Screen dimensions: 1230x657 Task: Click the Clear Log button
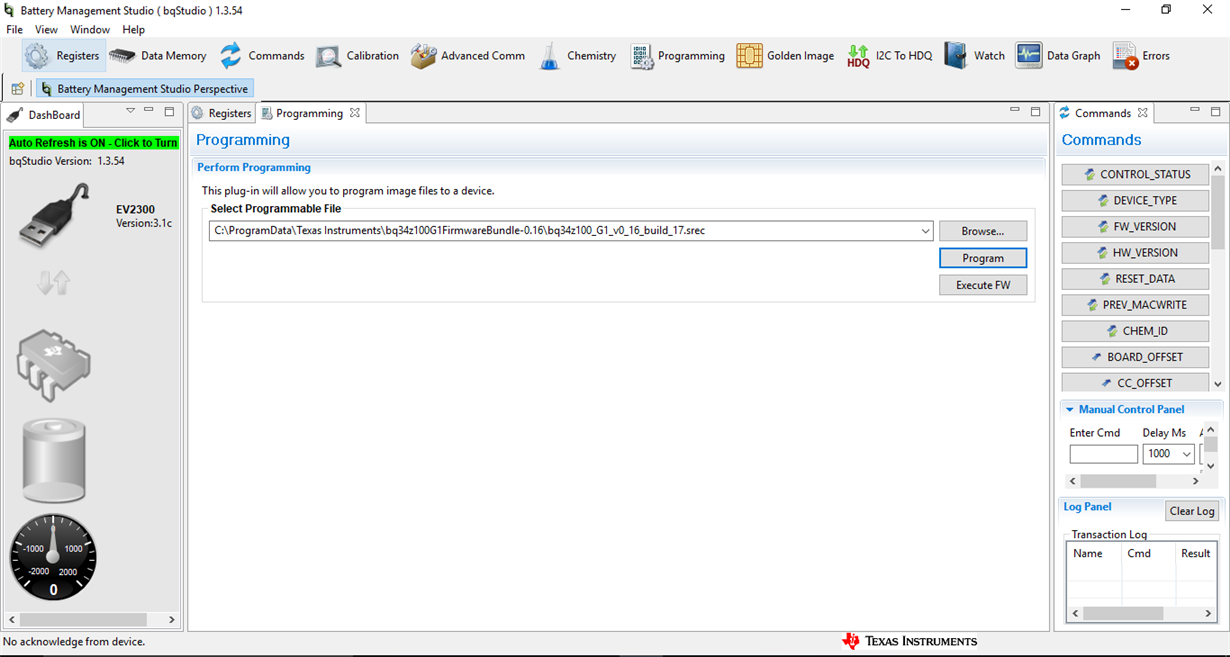tap(1192, 511)
